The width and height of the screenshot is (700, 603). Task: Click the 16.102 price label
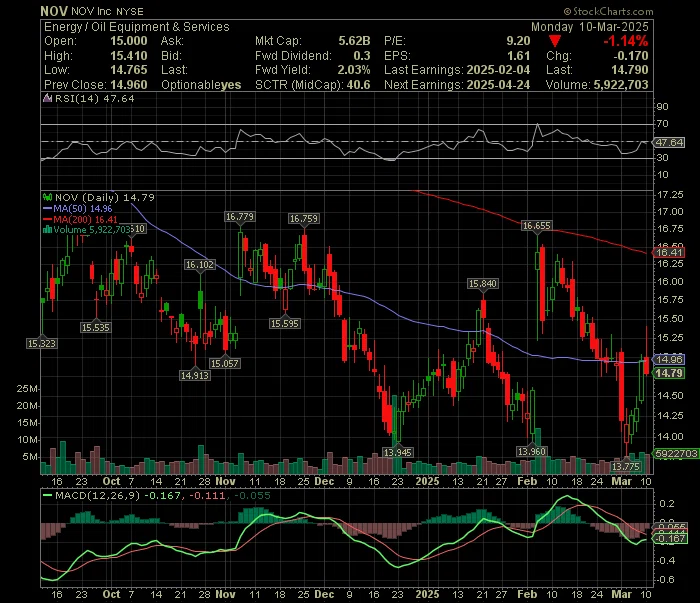coord(200,265)
